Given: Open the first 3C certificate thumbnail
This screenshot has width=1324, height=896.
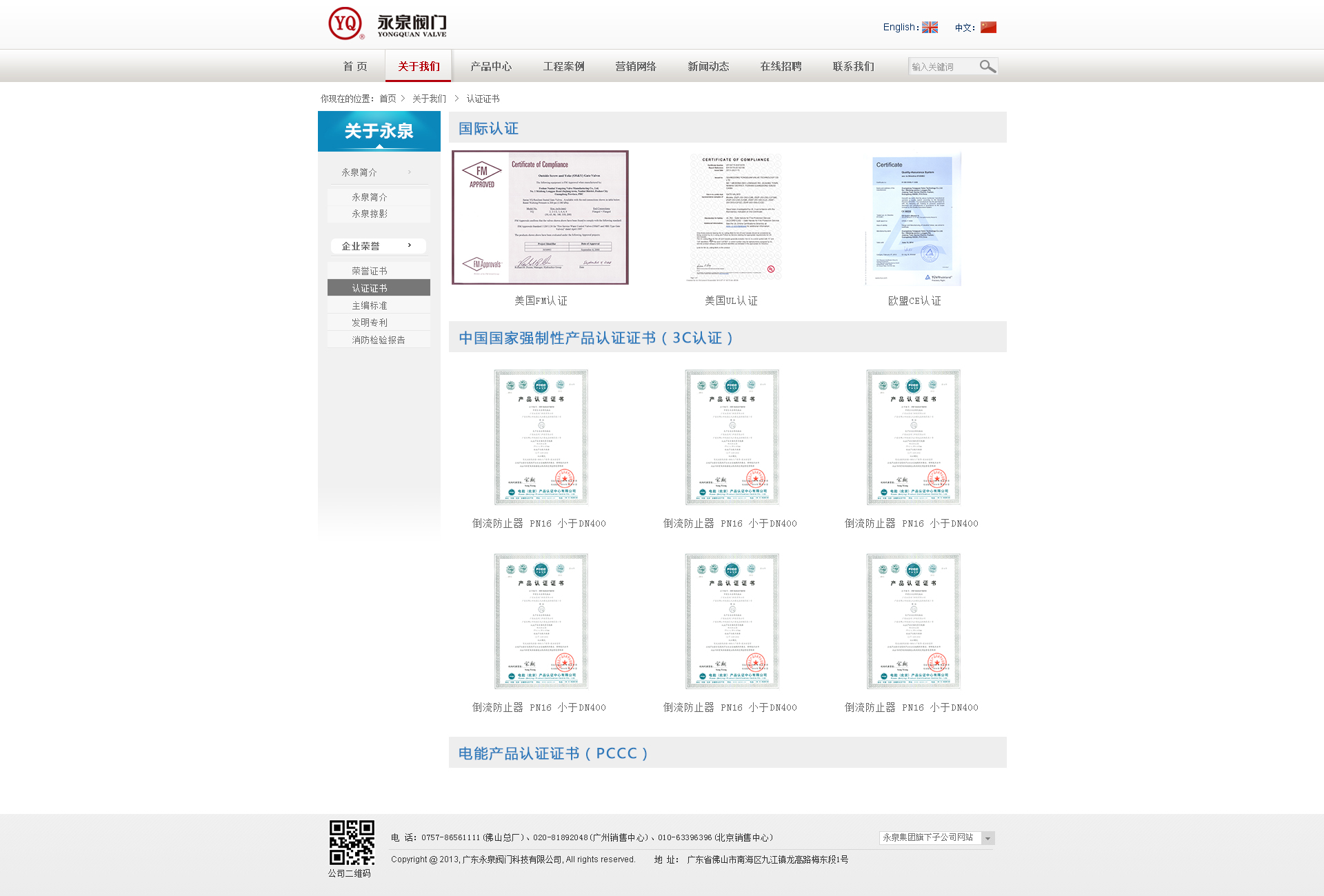Looking at the screenshot, I should 541,437.
